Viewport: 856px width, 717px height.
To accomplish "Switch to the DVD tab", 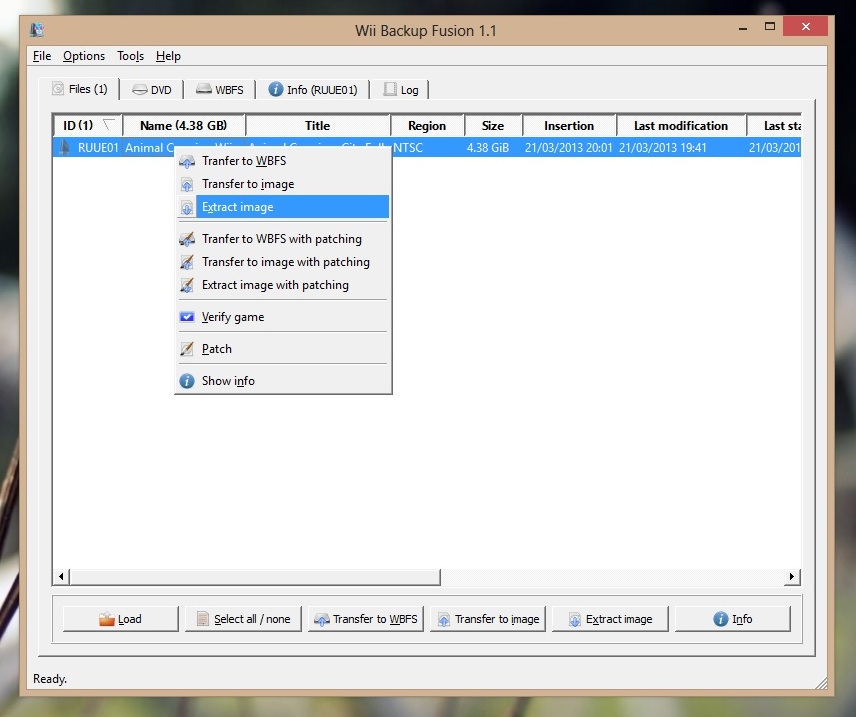I will (152, 90).
